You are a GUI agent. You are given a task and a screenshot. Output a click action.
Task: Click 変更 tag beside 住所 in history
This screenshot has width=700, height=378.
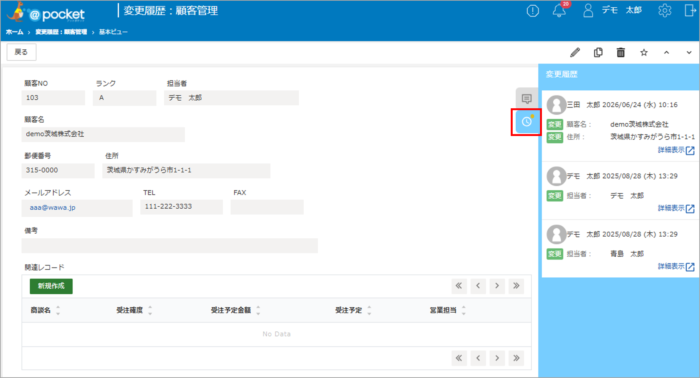coord(555,137)
